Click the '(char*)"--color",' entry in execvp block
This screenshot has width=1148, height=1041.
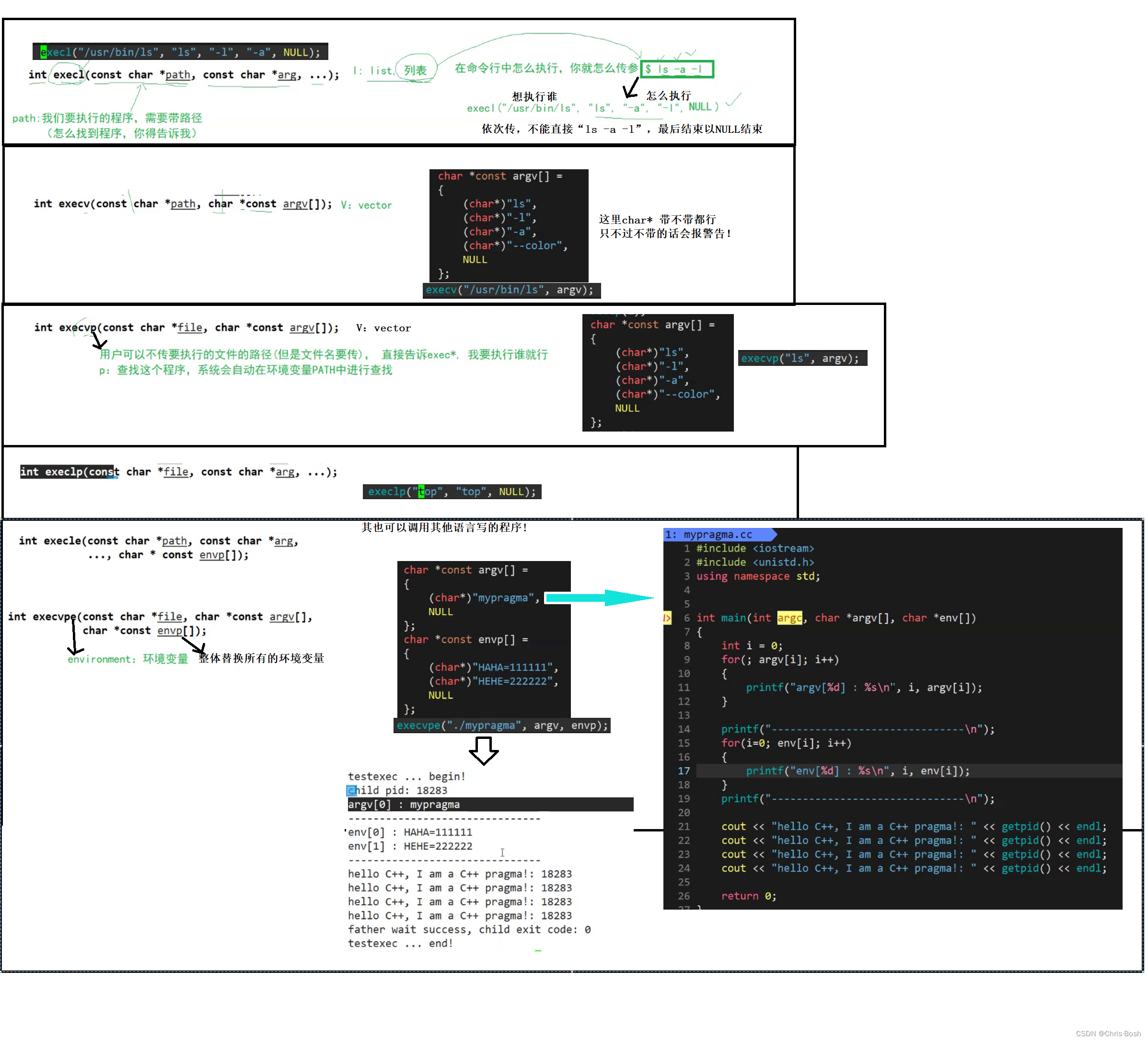[668, 394]
